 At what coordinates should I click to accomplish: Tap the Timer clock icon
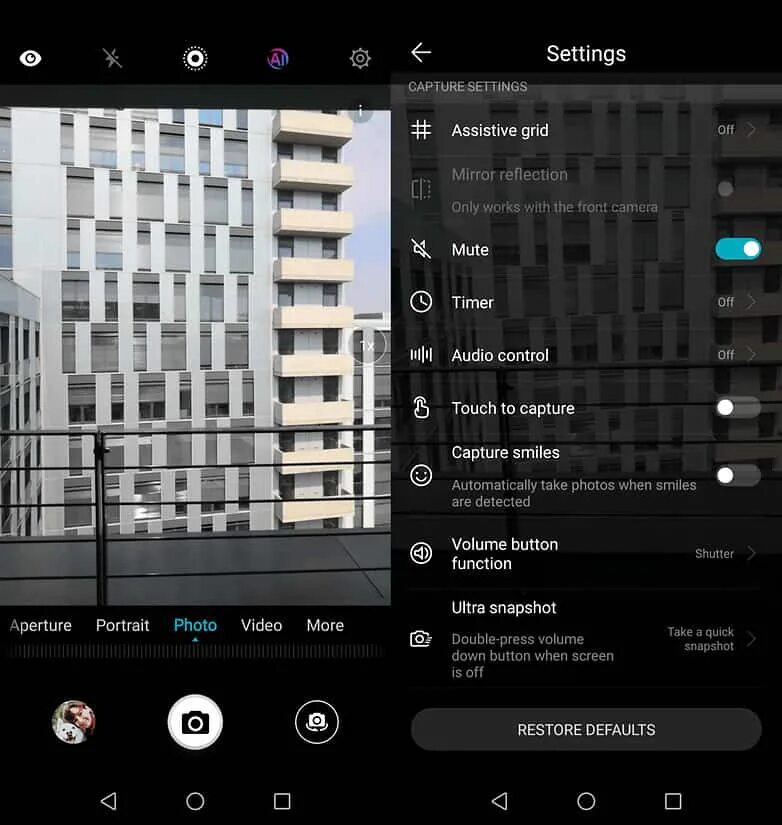pos(421,302)
